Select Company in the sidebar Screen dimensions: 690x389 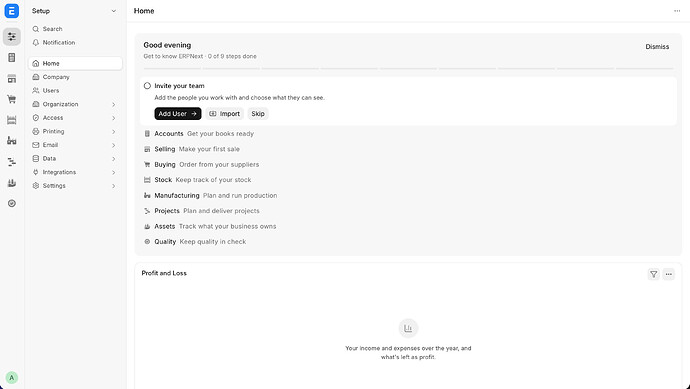pyautogui.click(x=75, y=77)
